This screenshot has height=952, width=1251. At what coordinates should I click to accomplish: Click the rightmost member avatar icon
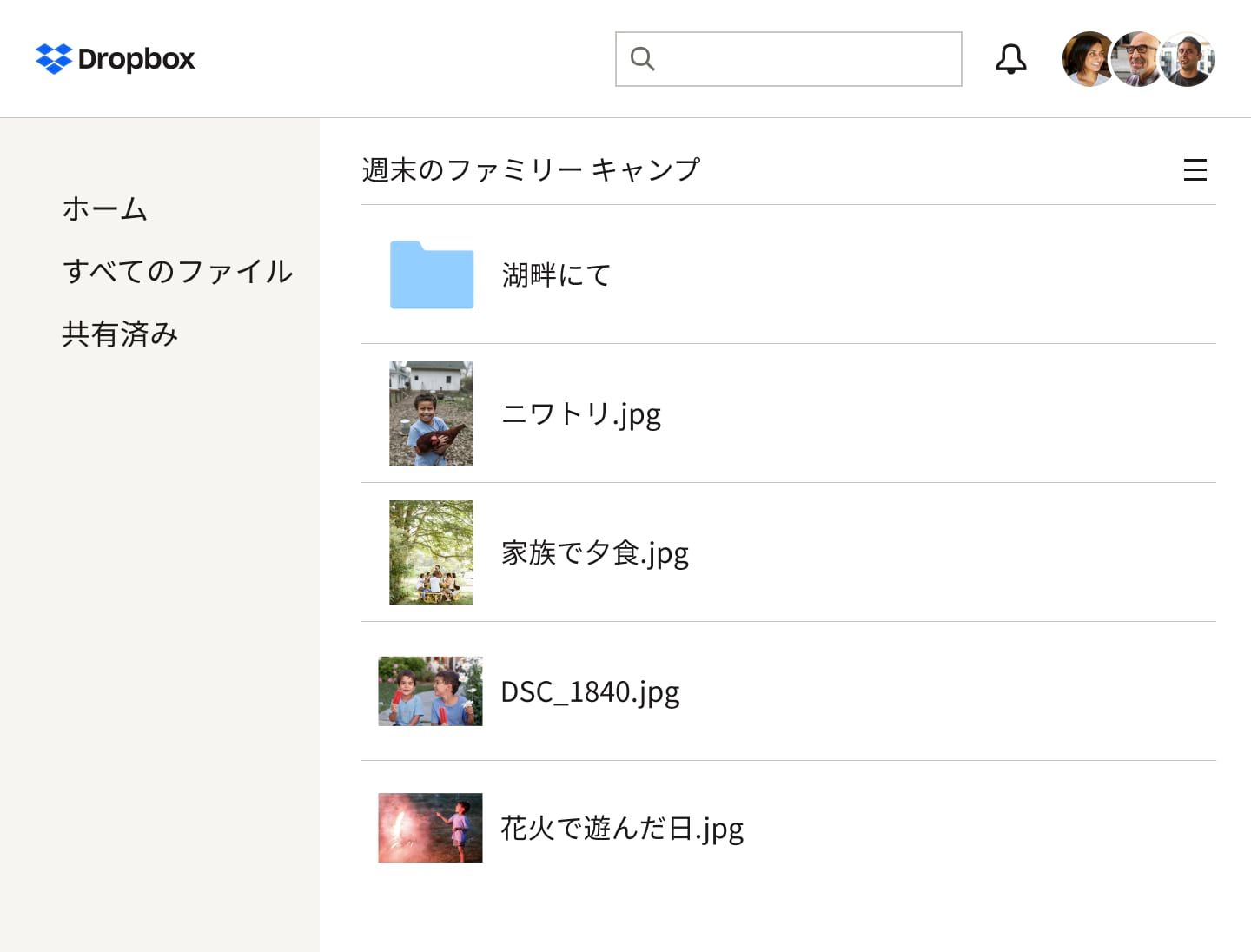pyautogui.click(x=1188, y=58)
